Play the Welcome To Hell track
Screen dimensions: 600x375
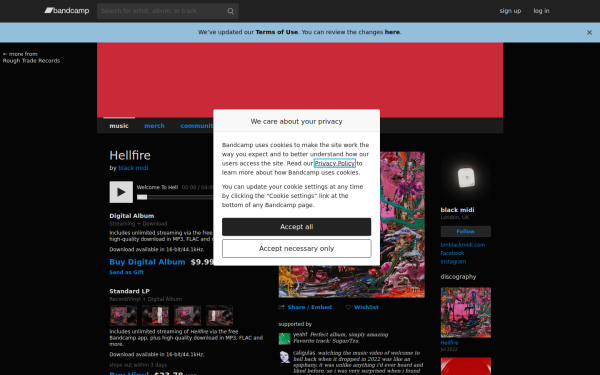click(x=121, y=192)
